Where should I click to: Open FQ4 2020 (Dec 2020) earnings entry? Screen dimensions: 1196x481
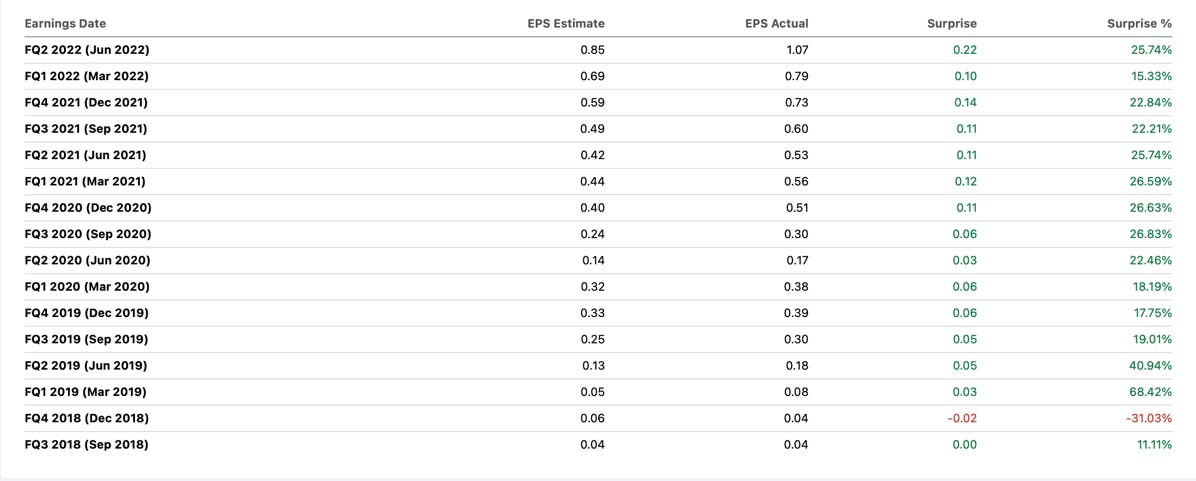[x=598, y=208]
